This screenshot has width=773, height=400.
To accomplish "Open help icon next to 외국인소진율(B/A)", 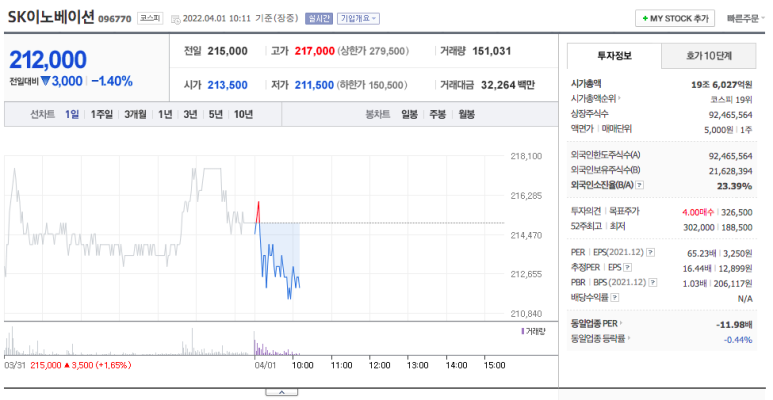I will point(640,185).
